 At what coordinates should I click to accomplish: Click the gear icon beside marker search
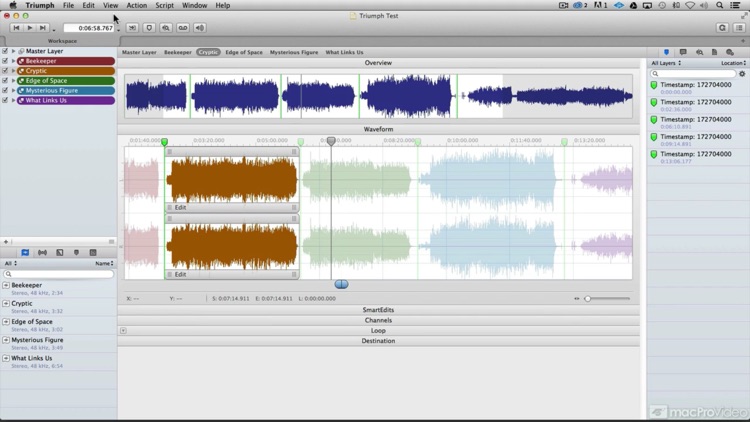click(x=741, y=74)
